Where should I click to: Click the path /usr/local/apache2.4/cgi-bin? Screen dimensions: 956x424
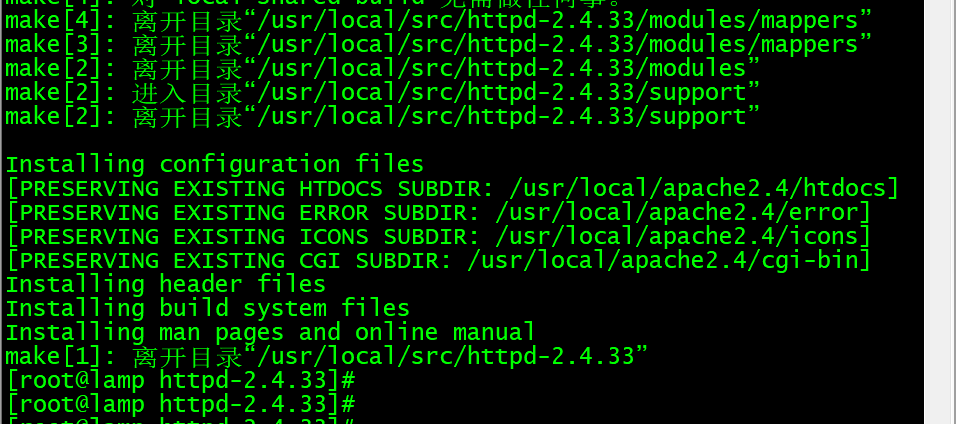click(662, 261)
